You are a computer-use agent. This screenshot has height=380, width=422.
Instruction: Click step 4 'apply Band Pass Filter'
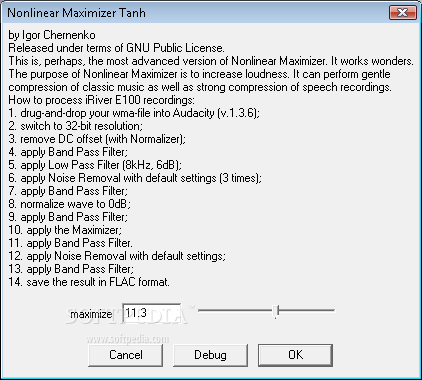68,152
